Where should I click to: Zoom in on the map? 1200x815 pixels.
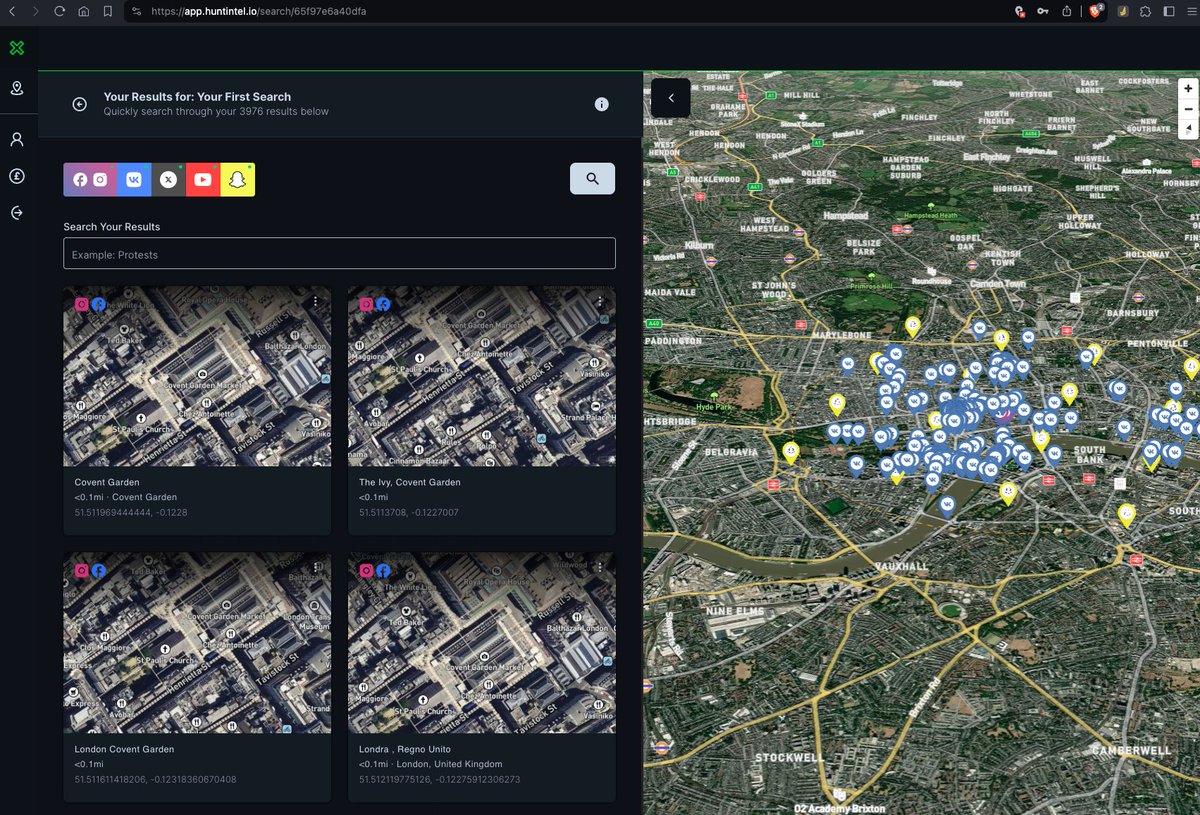1188,88
